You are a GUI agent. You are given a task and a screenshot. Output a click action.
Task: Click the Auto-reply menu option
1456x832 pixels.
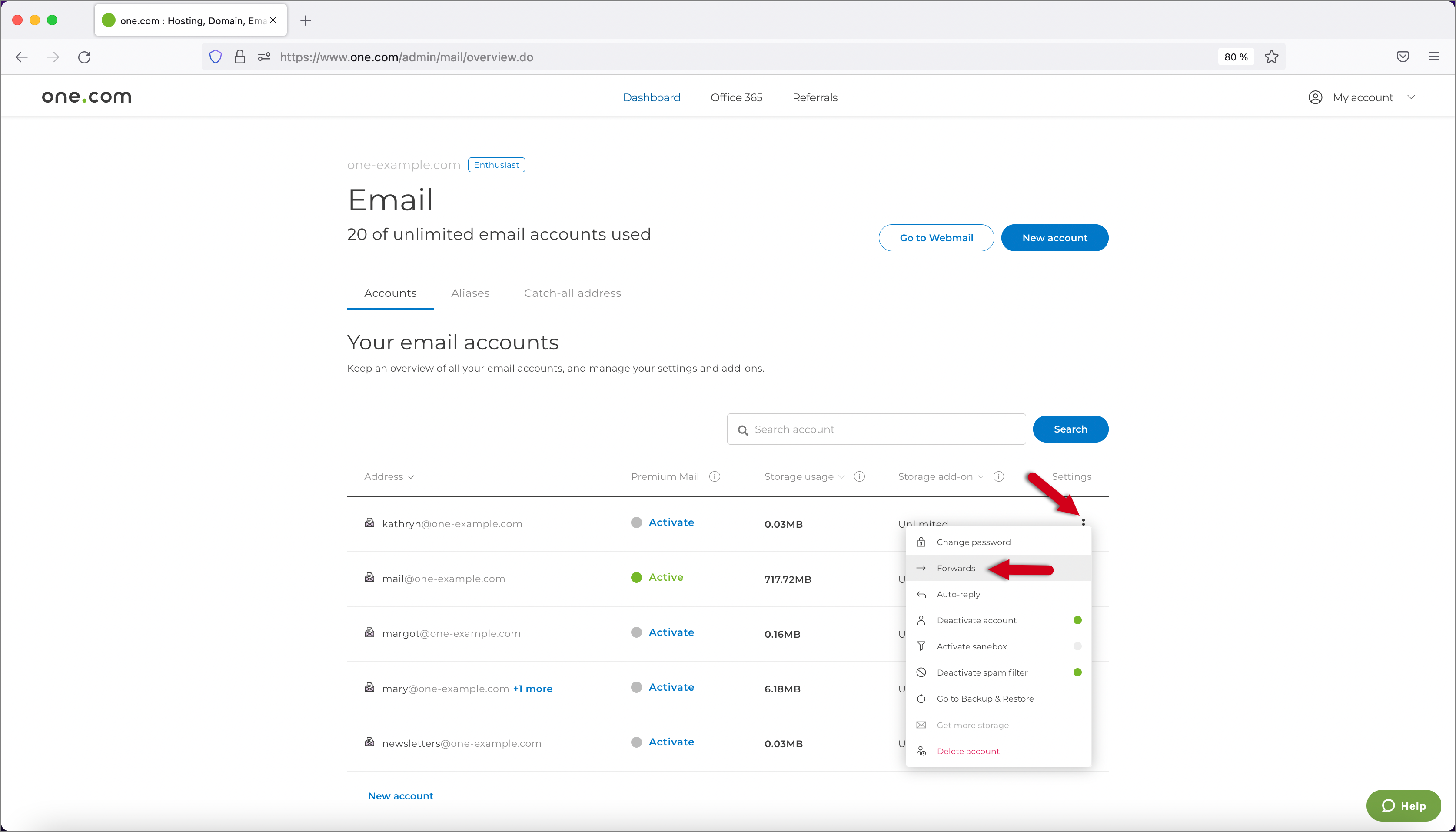pyautogui.click(x=958, y=594)
